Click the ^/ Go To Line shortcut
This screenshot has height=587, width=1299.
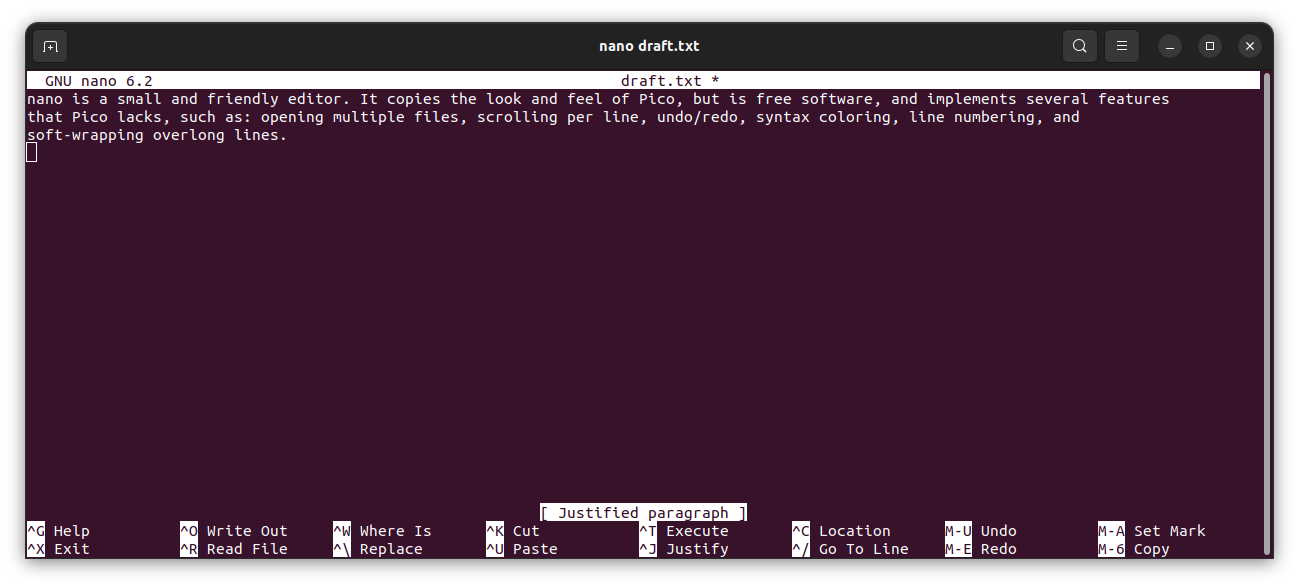coord(850,549)
